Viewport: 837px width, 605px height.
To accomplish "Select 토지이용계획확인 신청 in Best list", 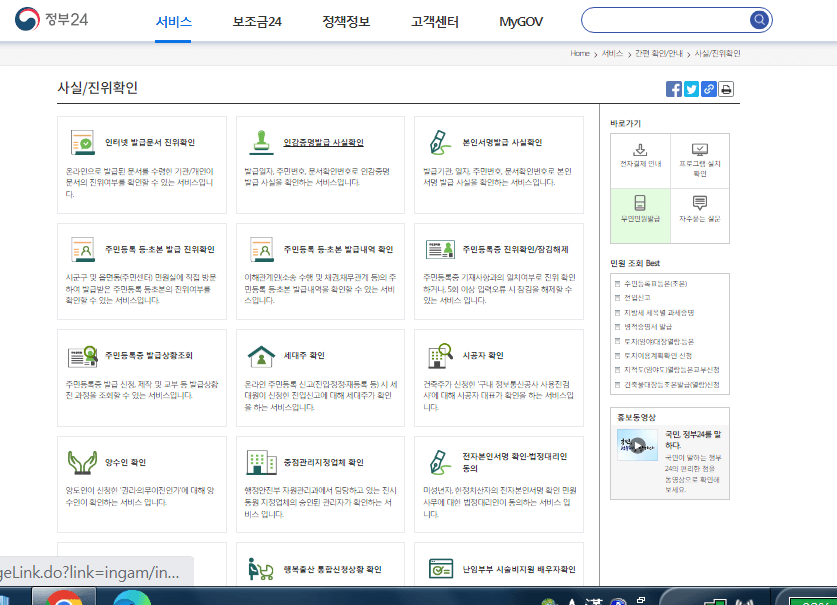I will click(x=658, y=355).
